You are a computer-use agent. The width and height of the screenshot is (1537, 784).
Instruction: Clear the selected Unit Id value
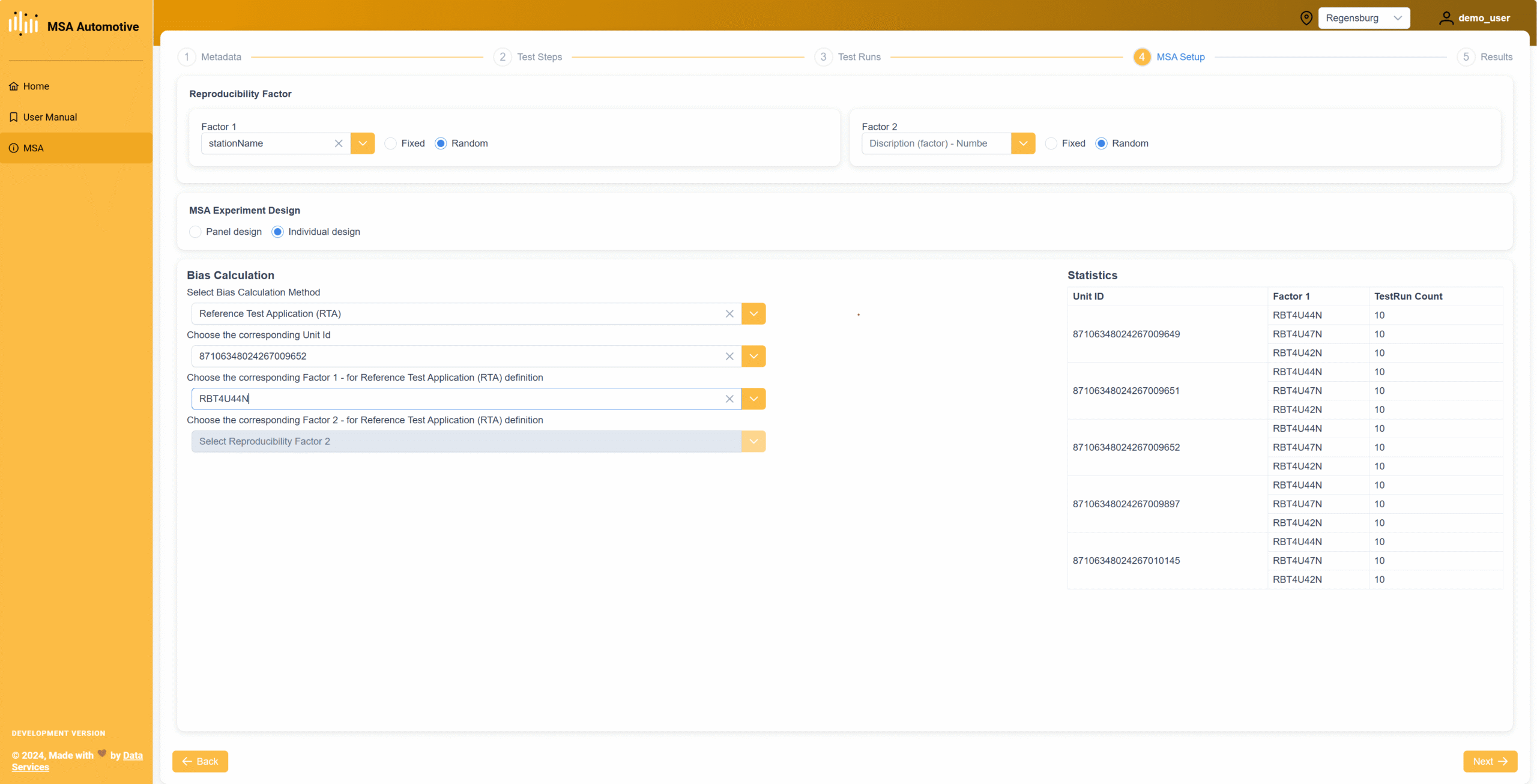pyautogui.click(x=729, y=357)
